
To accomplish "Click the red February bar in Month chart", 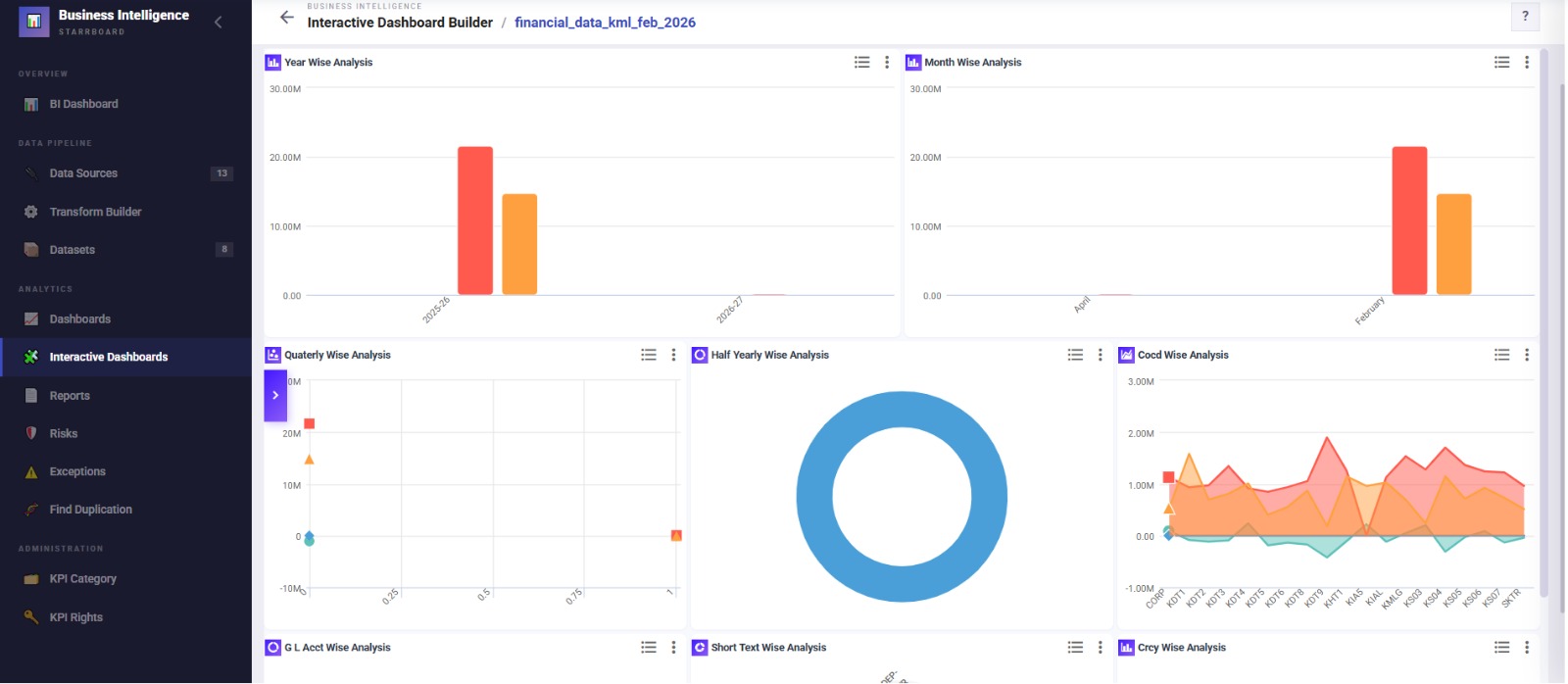I will click(x=1409, y=220).
